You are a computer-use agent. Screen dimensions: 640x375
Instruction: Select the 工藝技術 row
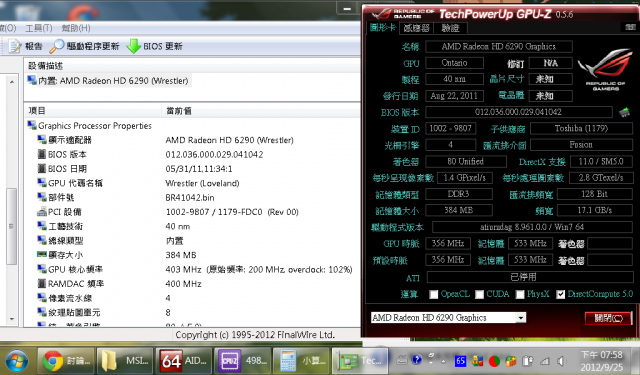pyautogui.click(x=192, y=226)
